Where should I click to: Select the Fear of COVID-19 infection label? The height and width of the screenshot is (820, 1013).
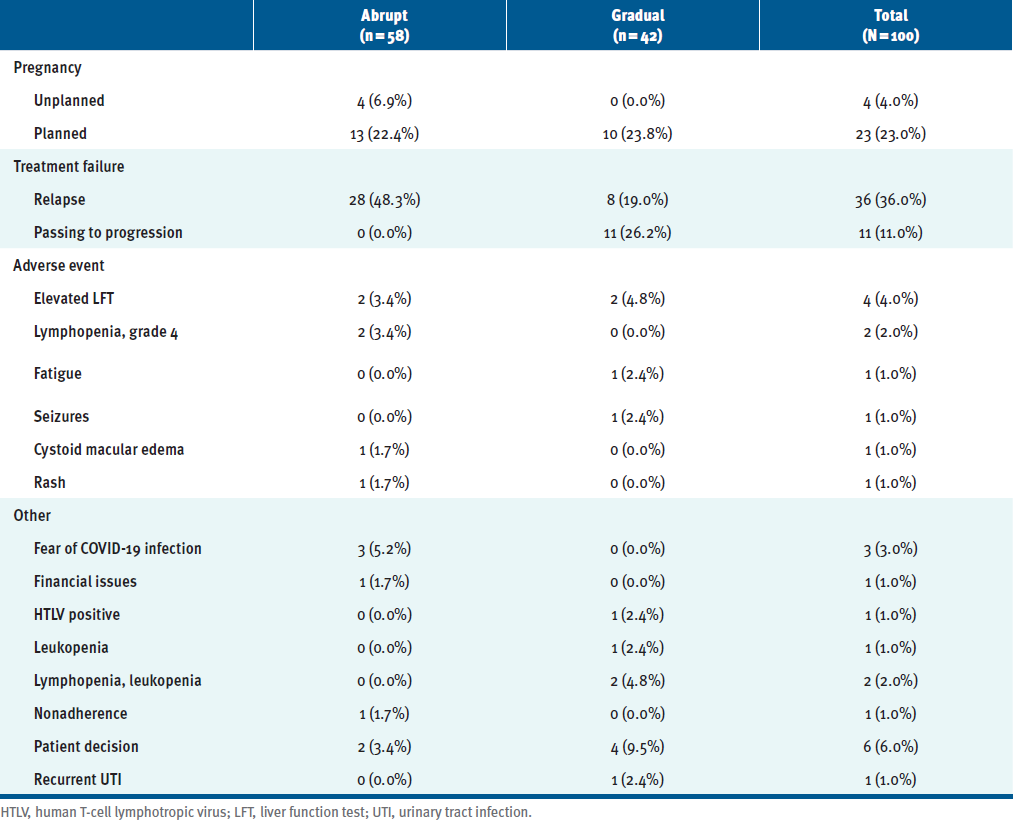tap(118, 549)
